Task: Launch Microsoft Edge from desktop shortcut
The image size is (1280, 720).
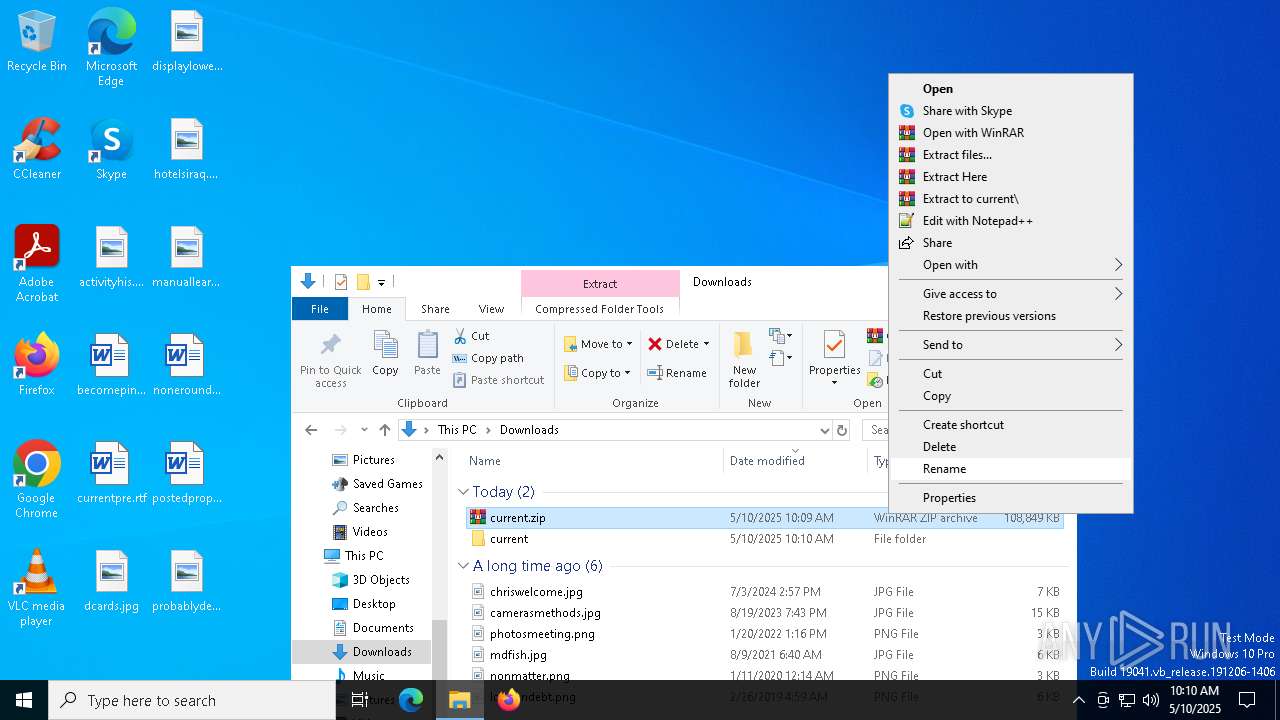Action: [111, 48]
